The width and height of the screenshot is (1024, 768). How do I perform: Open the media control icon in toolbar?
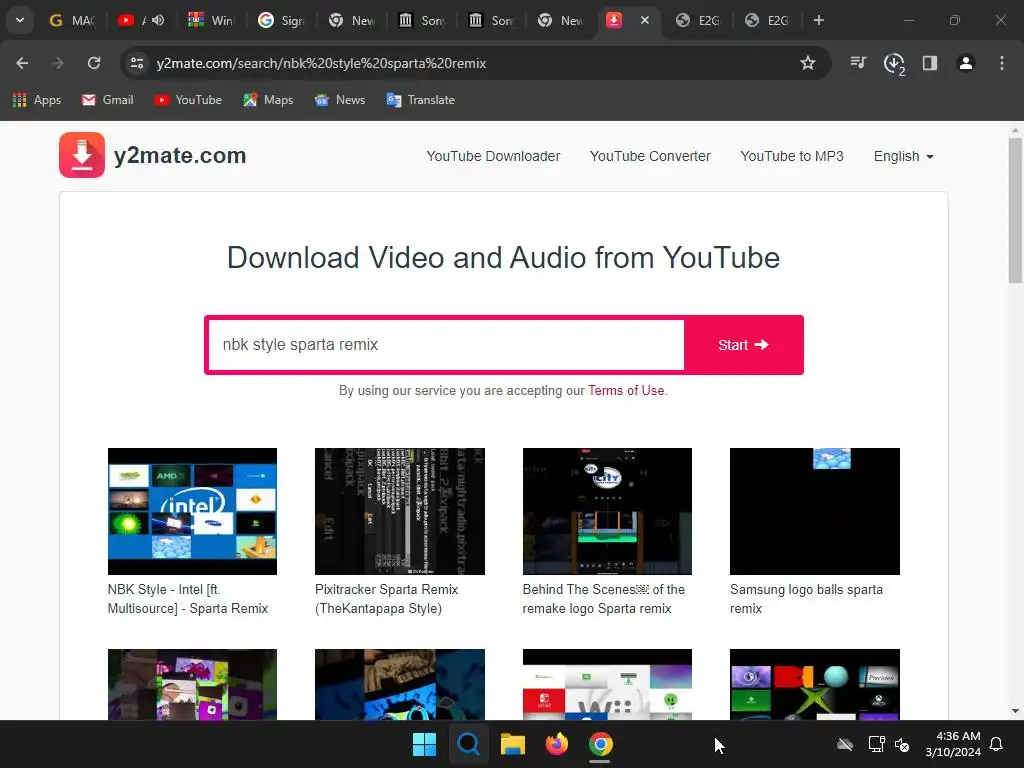pyautogui.click(x=858, y=63)
